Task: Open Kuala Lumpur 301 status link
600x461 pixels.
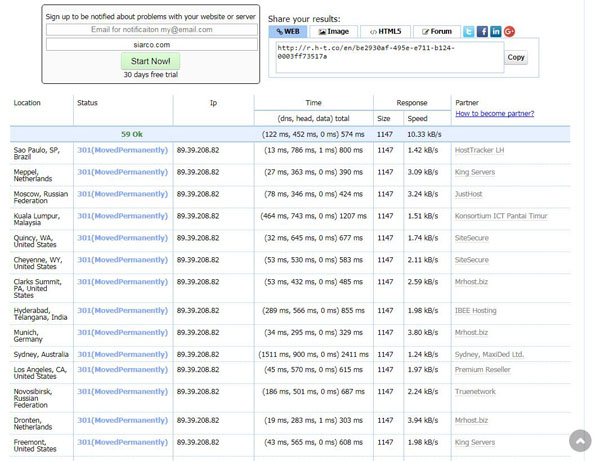Action: click(122, 216)
